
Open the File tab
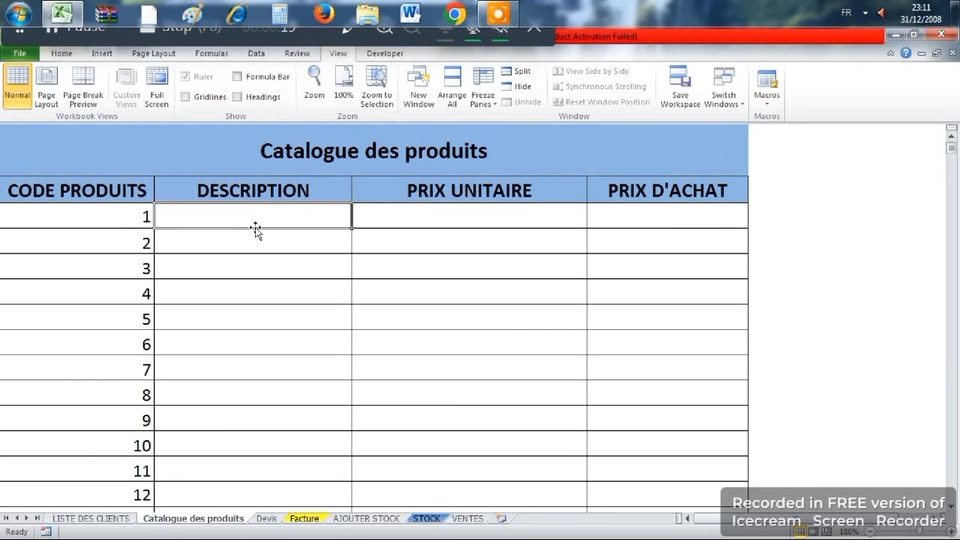point(20,53)
